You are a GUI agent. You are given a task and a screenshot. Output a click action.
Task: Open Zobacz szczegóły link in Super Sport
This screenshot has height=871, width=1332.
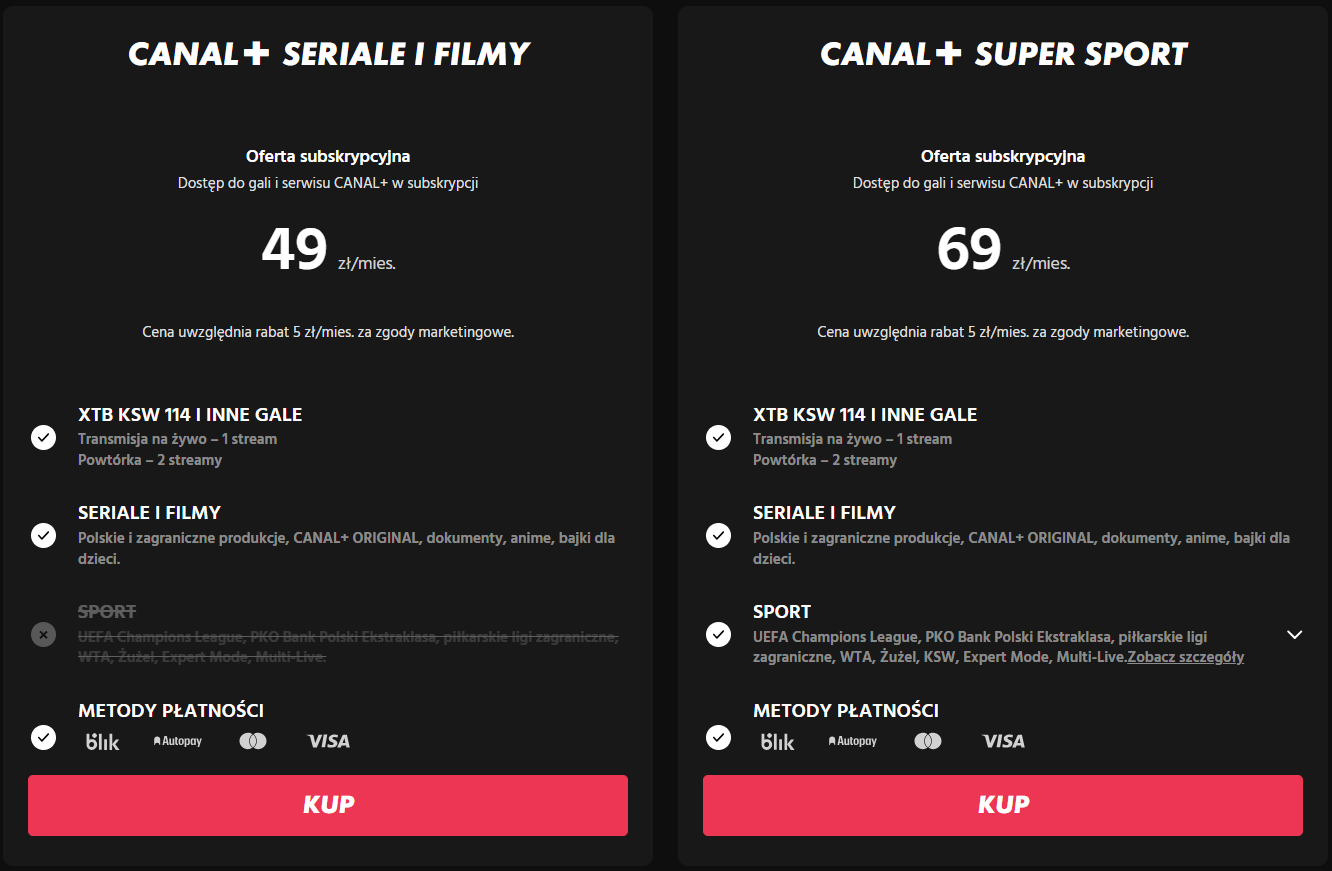click(1185, 656)
